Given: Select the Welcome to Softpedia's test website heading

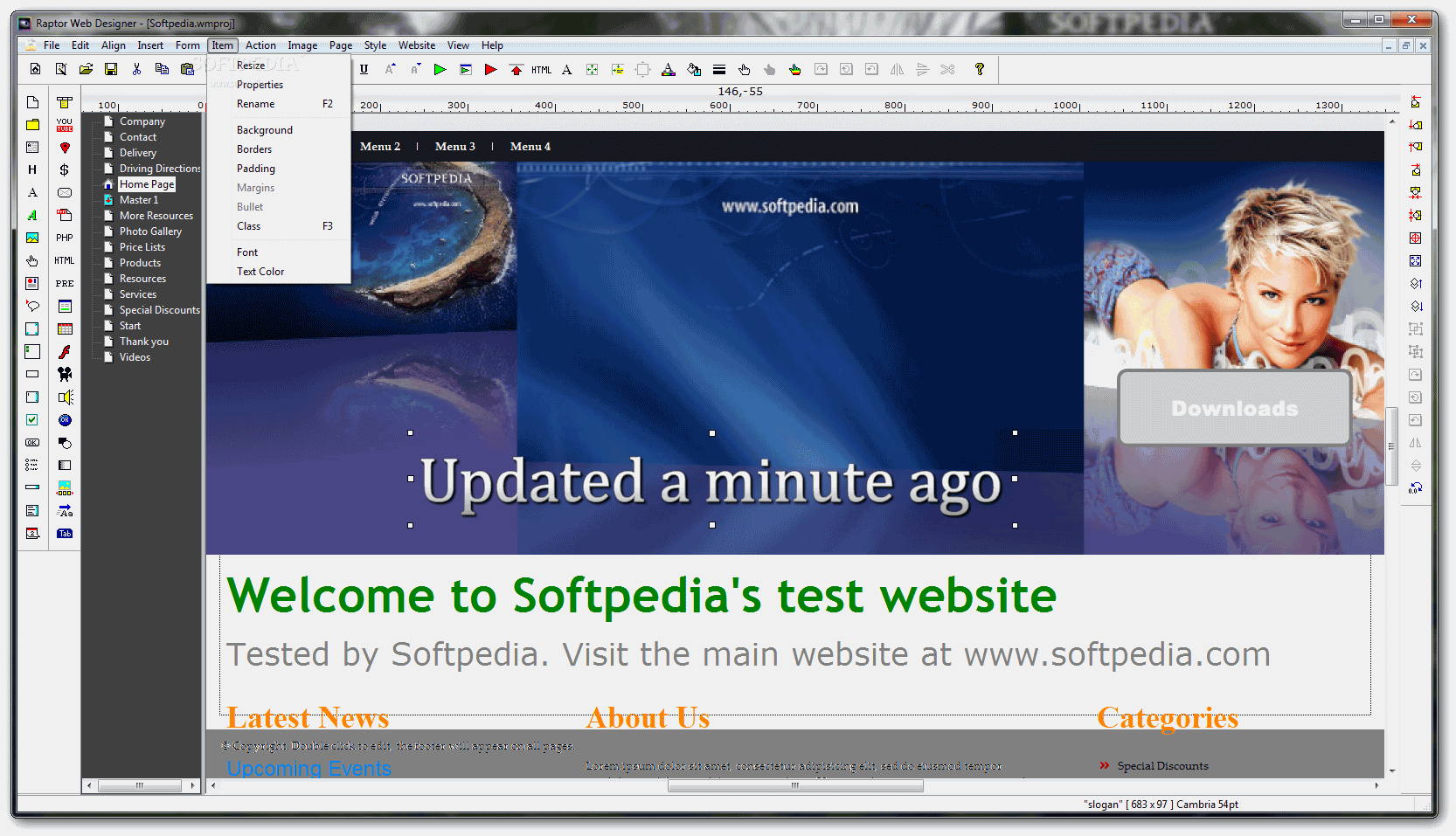Looking at the screenshot, I should [641, 597].
